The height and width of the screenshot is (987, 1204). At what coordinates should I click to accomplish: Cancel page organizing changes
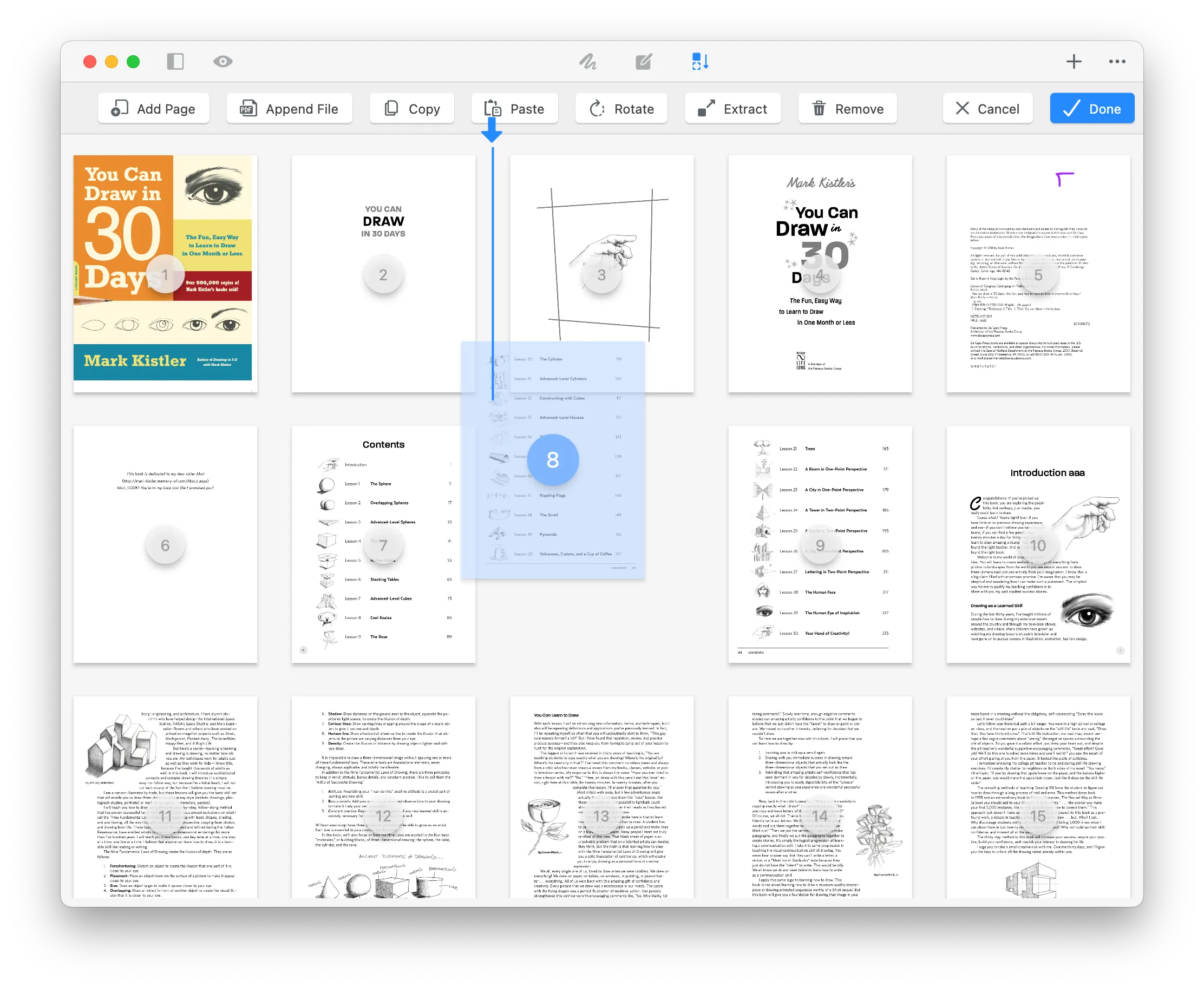point(987,109)
